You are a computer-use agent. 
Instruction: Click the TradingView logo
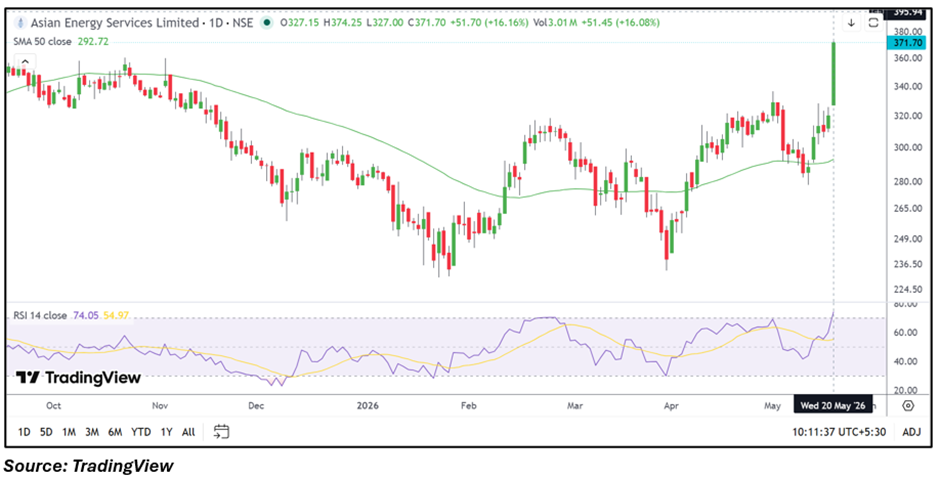pyautogui.click(x=78, y=378)
